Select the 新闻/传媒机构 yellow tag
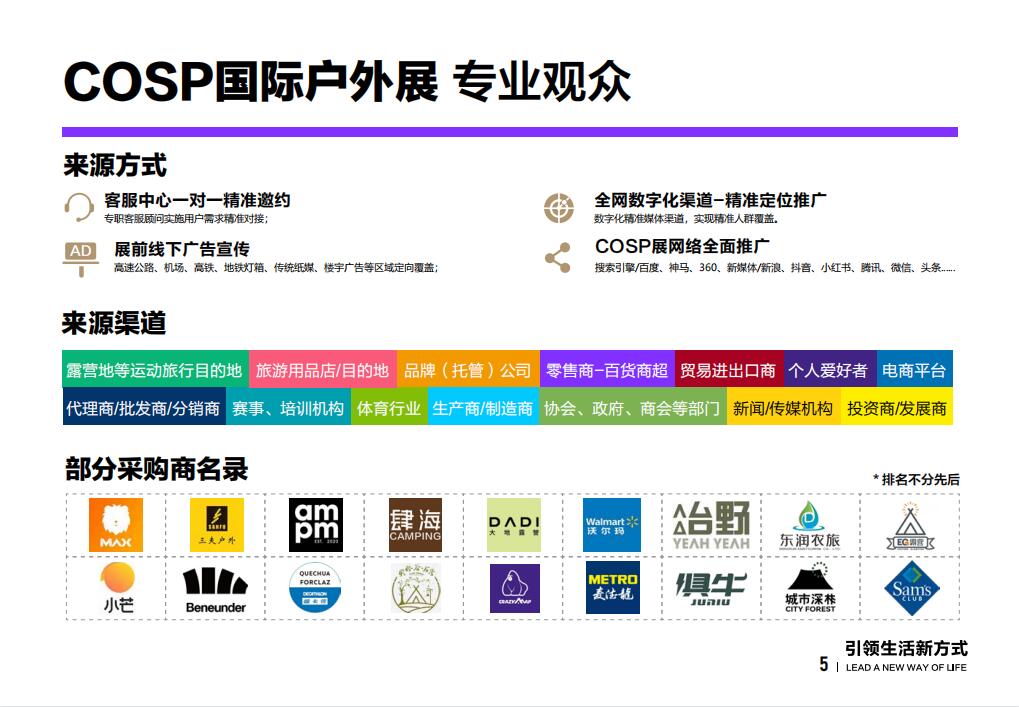Screen dimensions: 1019x707 click(x=782, y=408)
